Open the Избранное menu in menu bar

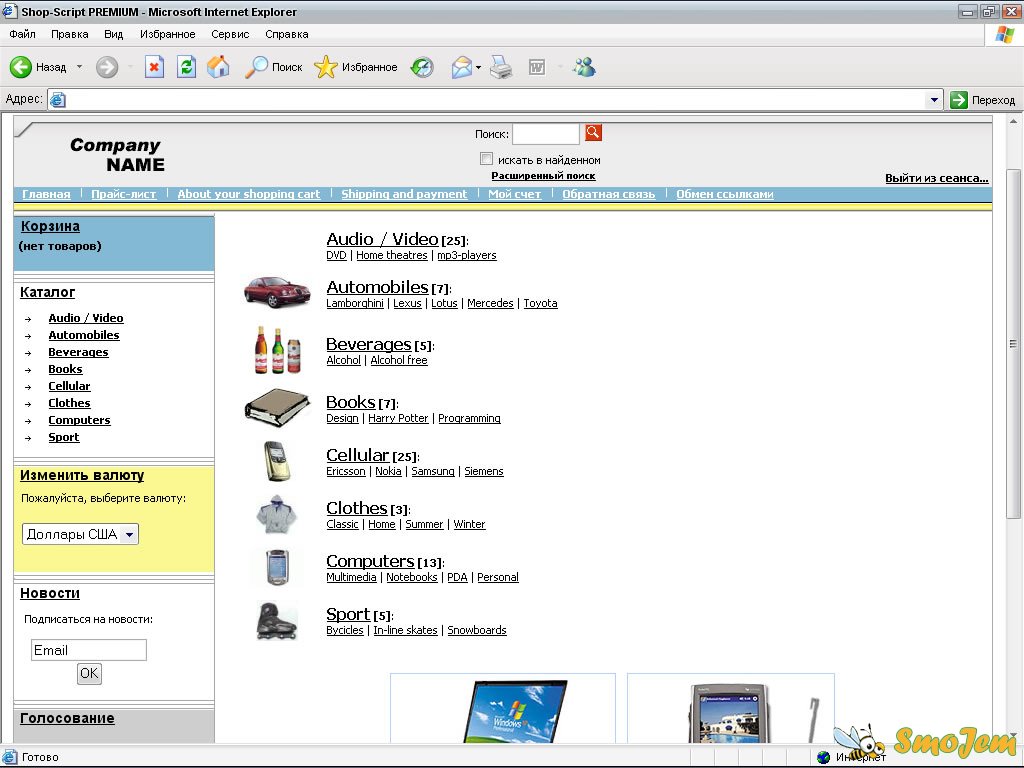point(167,34)
